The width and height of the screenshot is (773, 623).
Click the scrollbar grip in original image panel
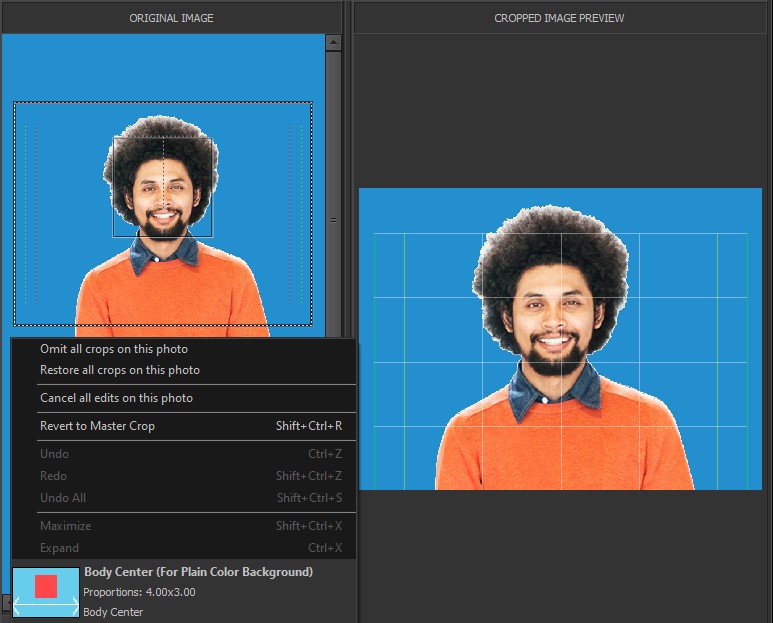[x=333, y=220]
